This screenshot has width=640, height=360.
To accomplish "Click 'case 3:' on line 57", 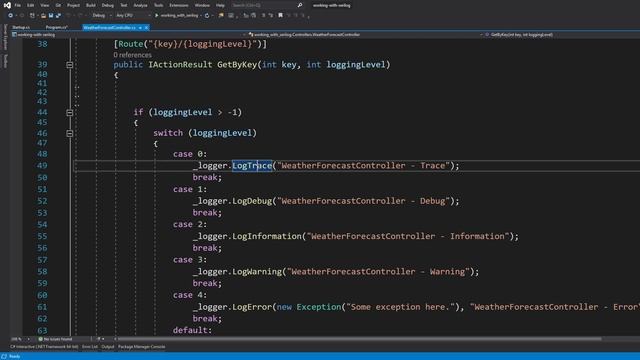I will coord(190,260).
